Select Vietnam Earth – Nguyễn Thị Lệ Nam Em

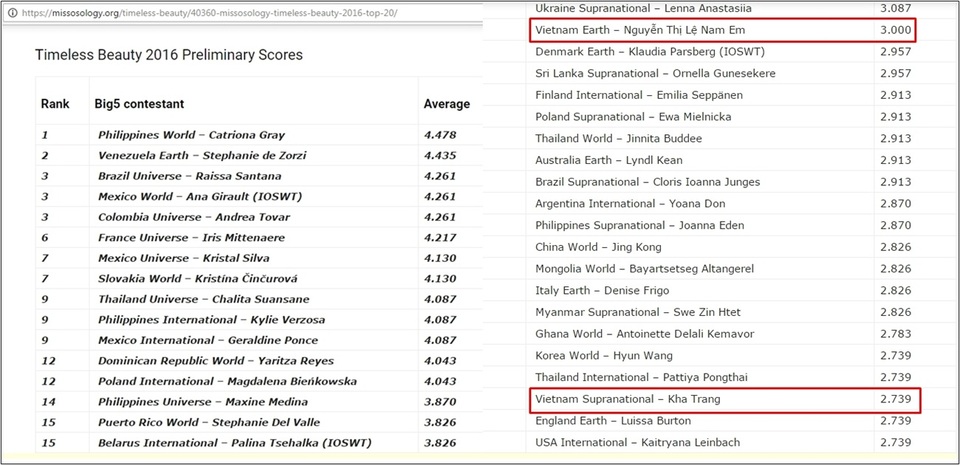tap(640, 30)
